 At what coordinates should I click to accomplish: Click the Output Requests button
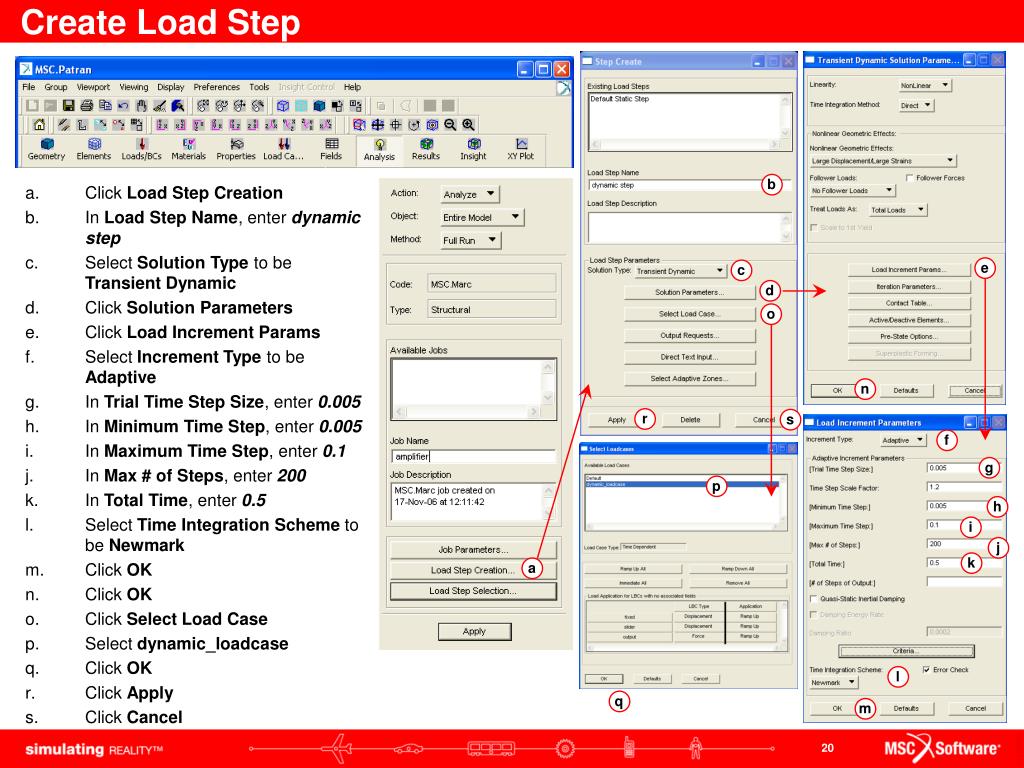[x=690, y=336]
